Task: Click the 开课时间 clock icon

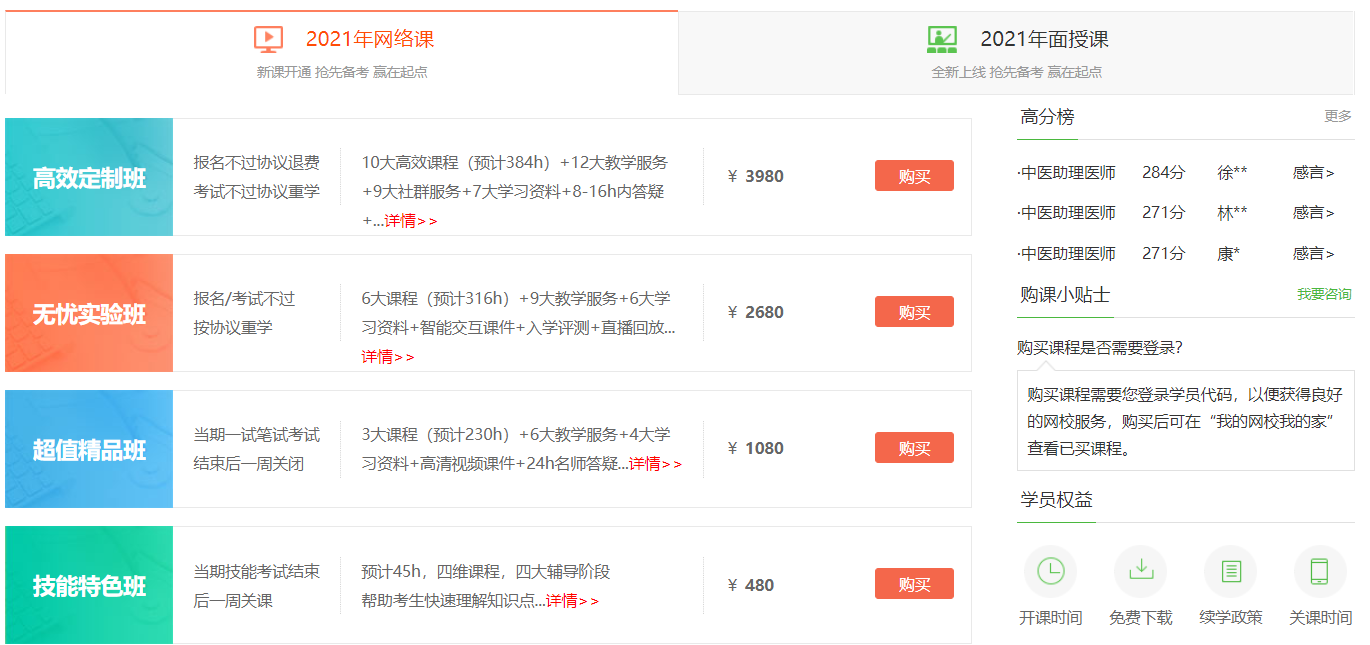Action: (1050, 571)
